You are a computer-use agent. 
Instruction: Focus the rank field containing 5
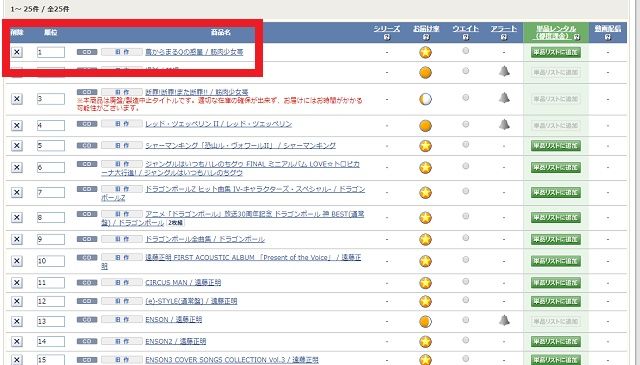coord(51,146)
